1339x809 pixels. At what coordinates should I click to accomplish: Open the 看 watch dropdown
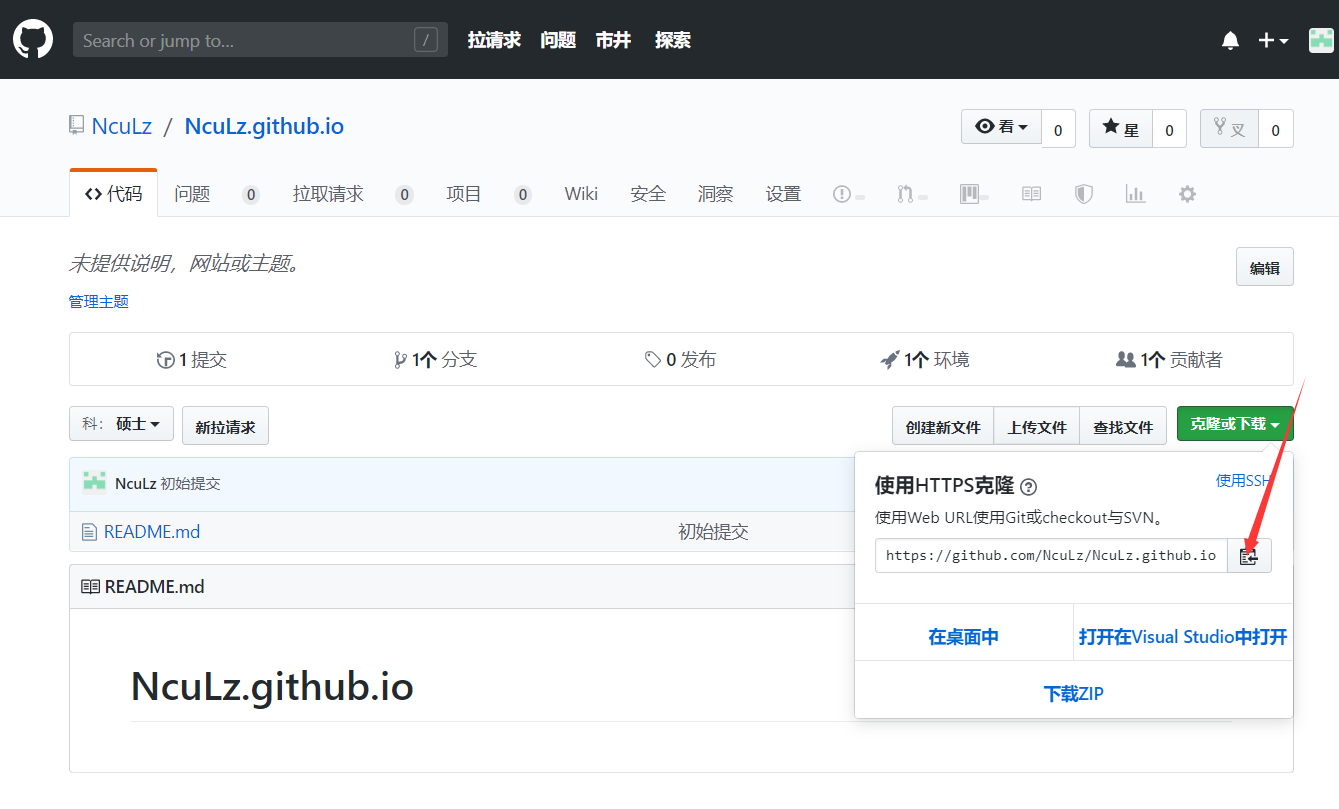tap(1001, 127)
